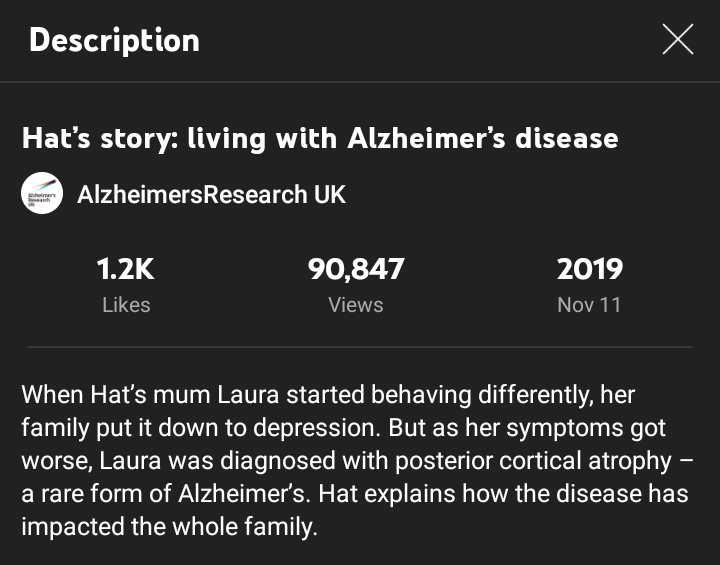
Task: Tap the last line "impacted the whole family."
Action: pyautogui.click(x=169, y=527)
